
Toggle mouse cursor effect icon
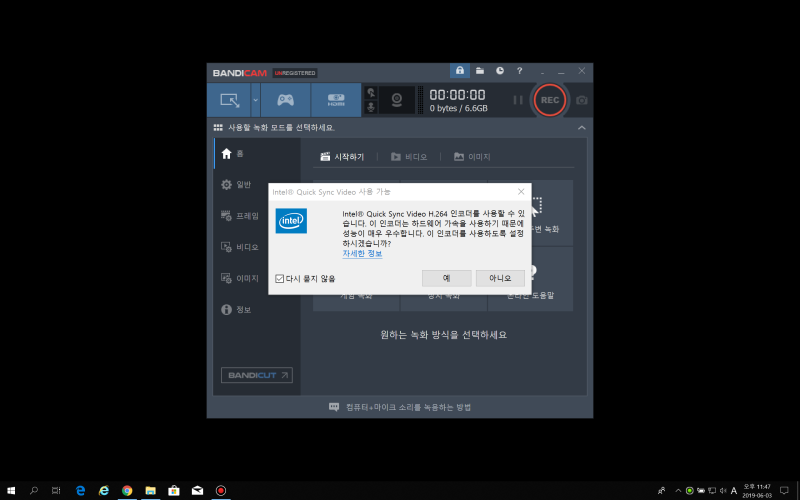pyautogui.click(x=371, y=93)
